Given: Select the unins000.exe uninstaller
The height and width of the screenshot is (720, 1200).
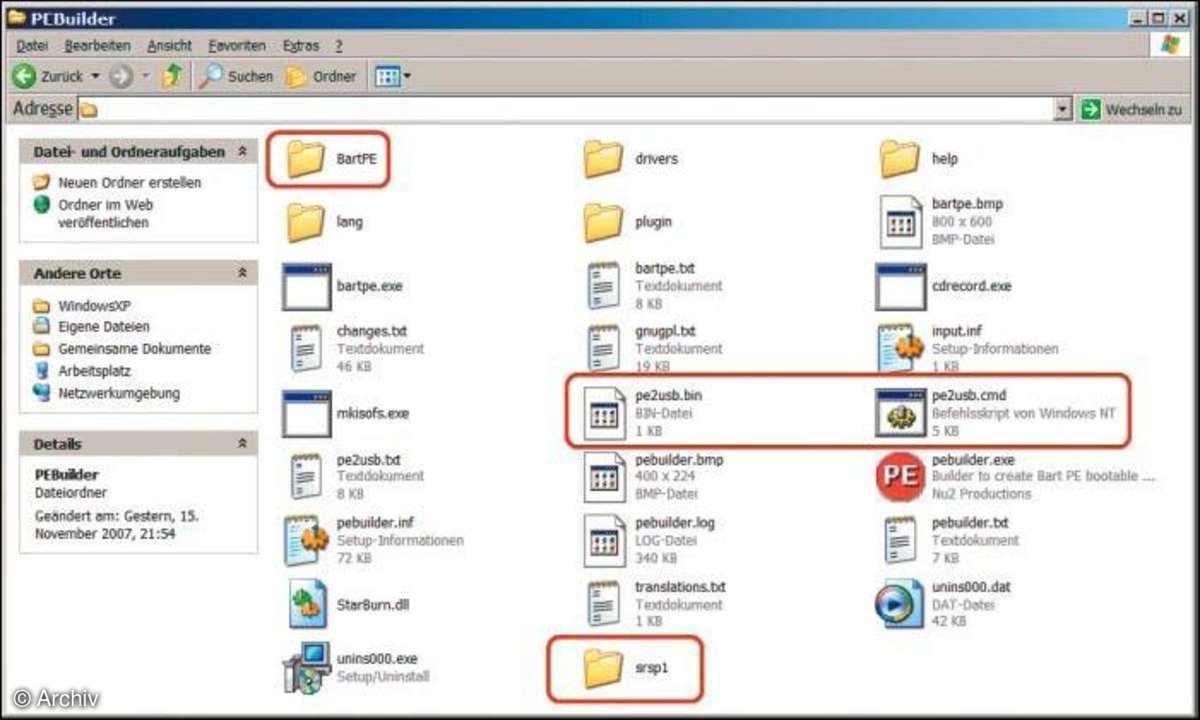Looking at the screenshot, I should [358, 668].
